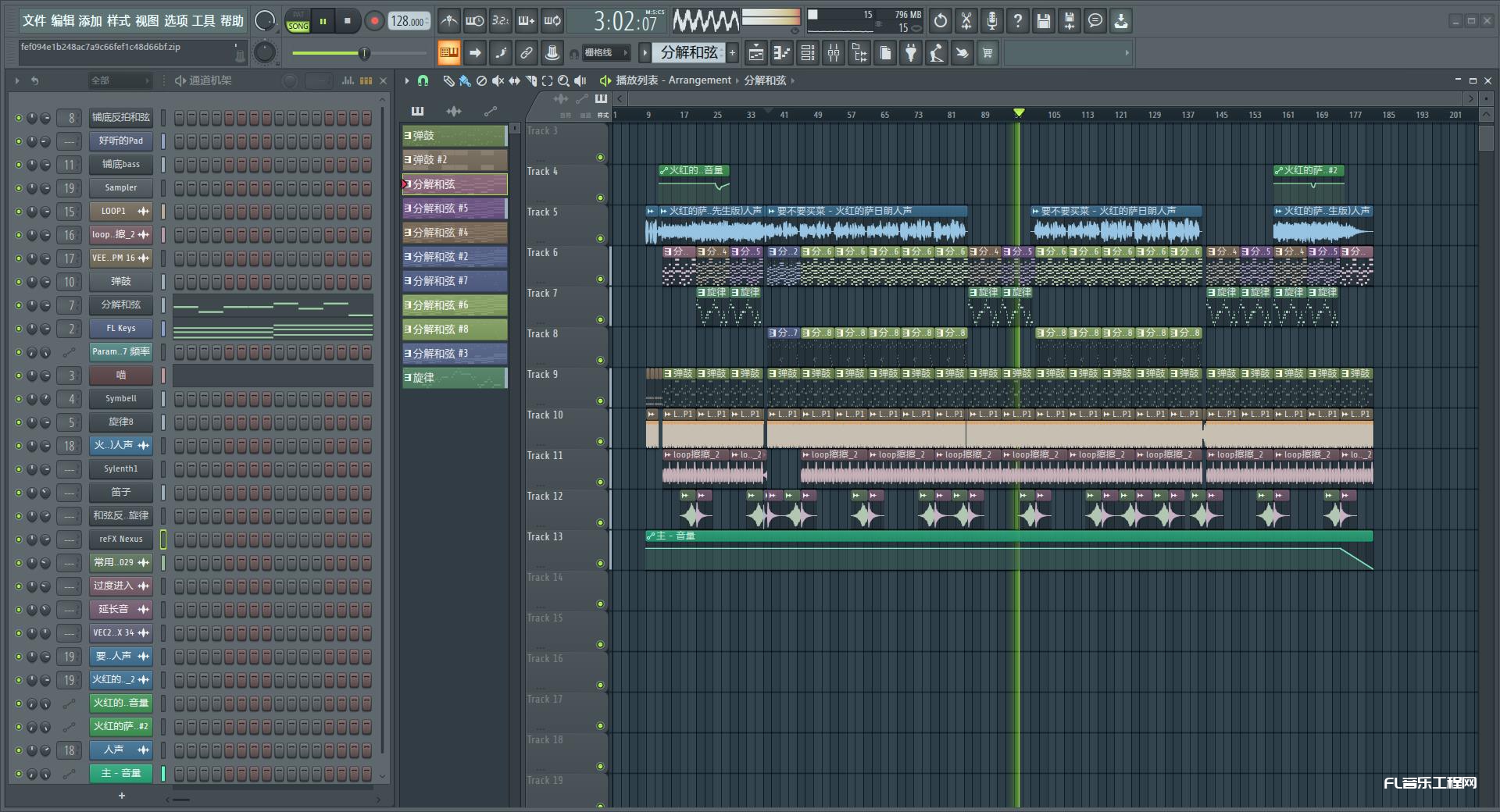Expand arrow after Arrangement in playlist title

click(x=737, y=80)
